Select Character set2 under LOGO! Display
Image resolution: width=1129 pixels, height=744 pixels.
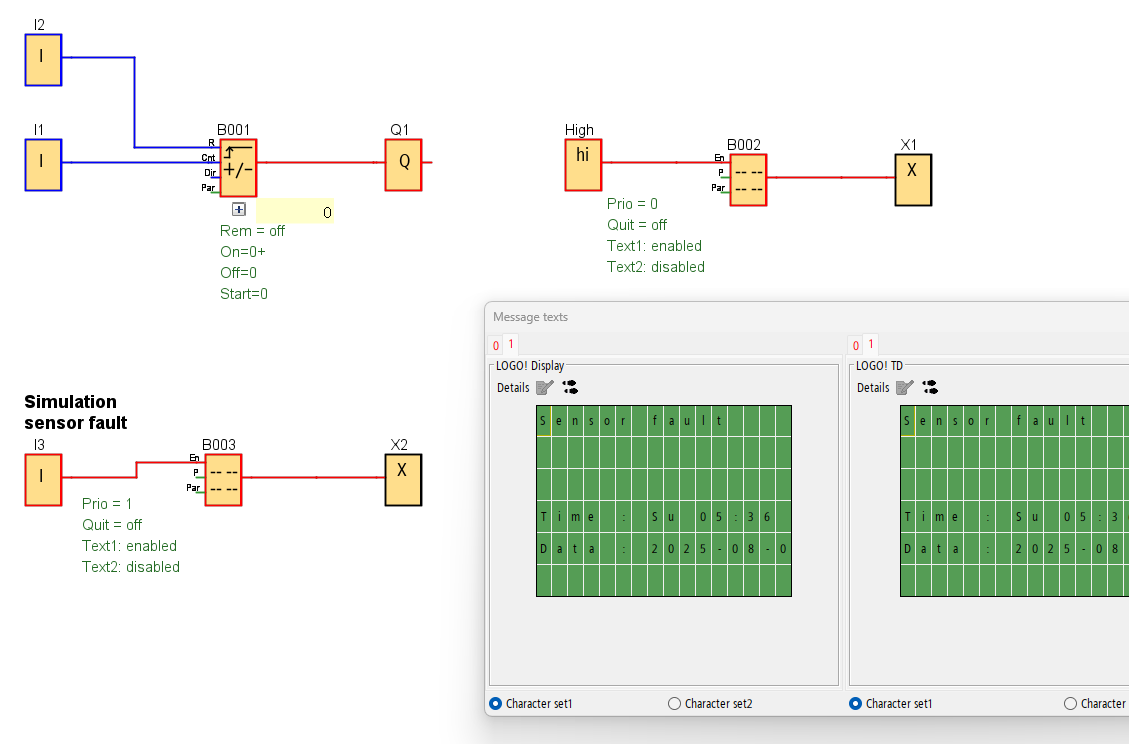[x=675, y=704]
